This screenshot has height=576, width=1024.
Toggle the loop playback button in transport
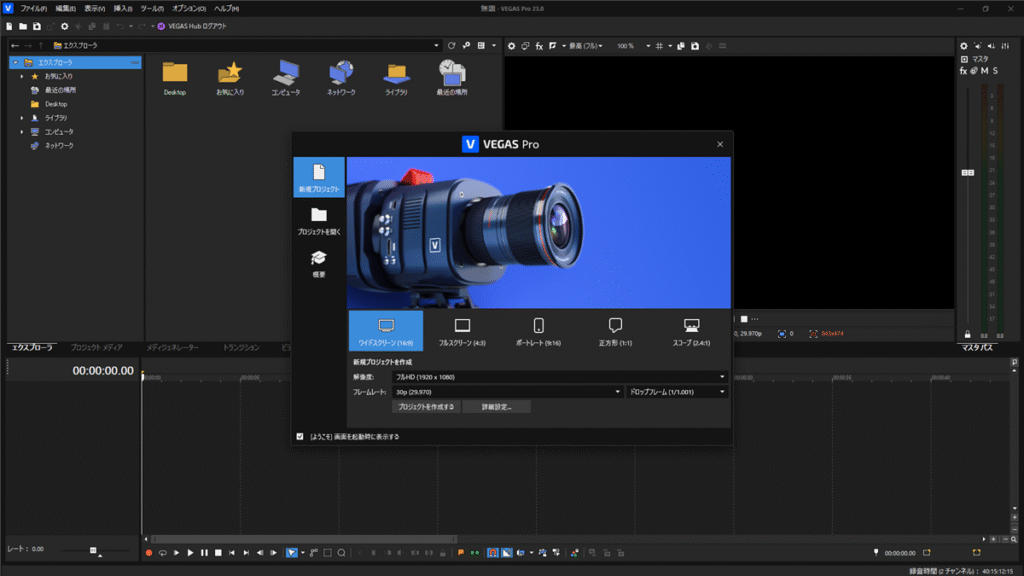coord(162,552)
